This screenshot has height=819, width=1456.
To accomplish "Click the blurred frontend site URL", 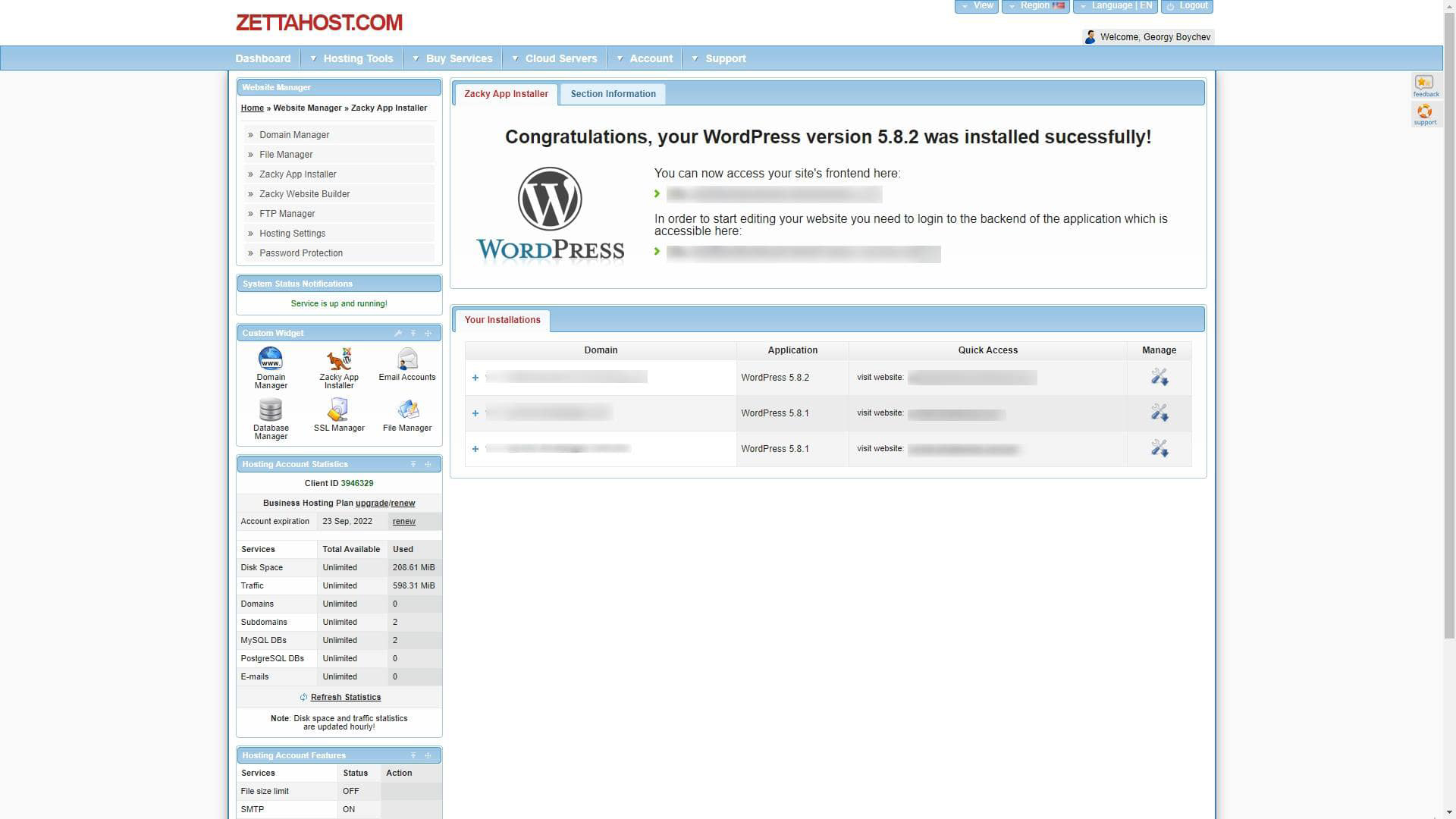I will coord(774,194).
